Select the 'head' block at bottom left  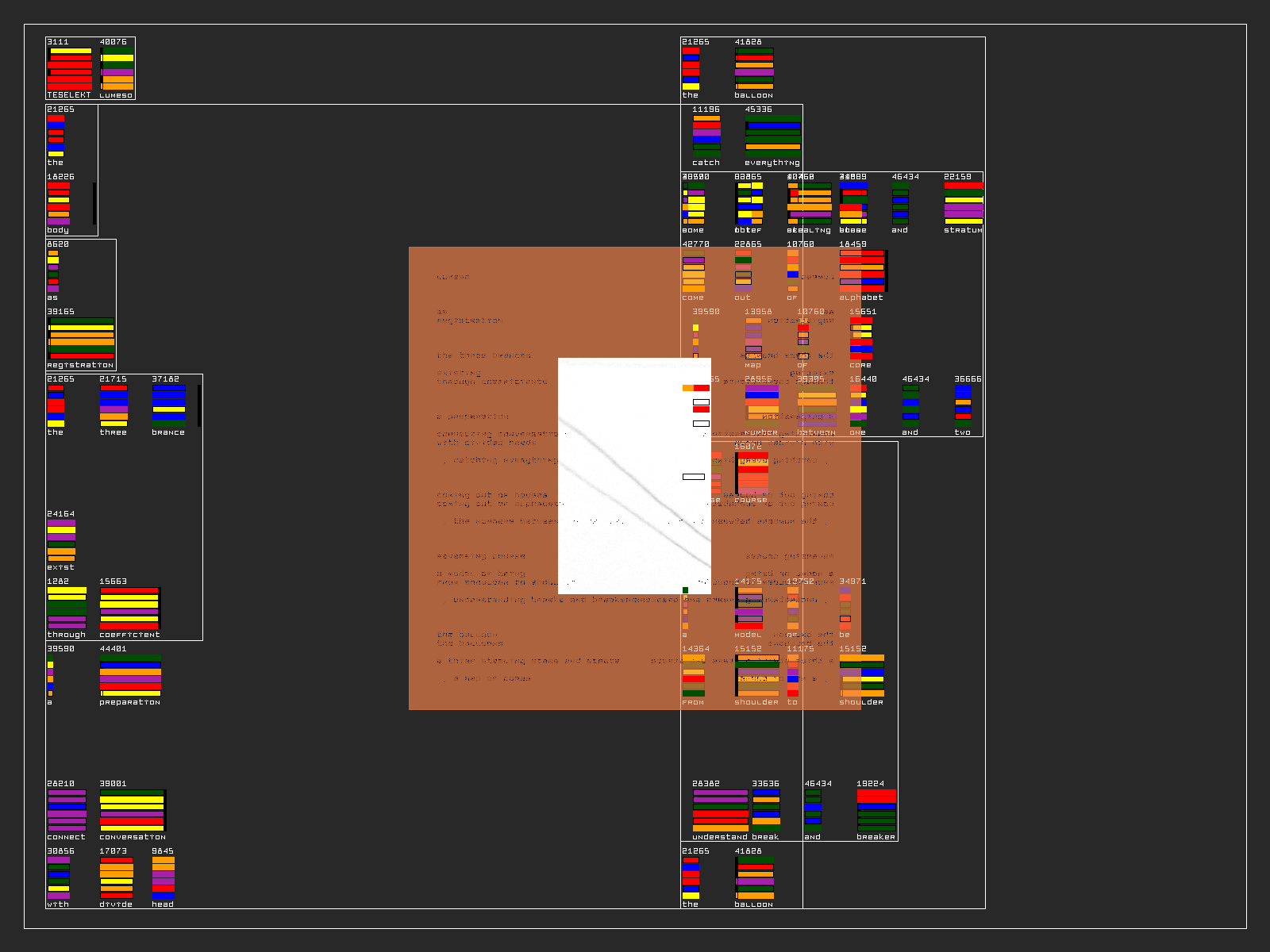(163, 878)
